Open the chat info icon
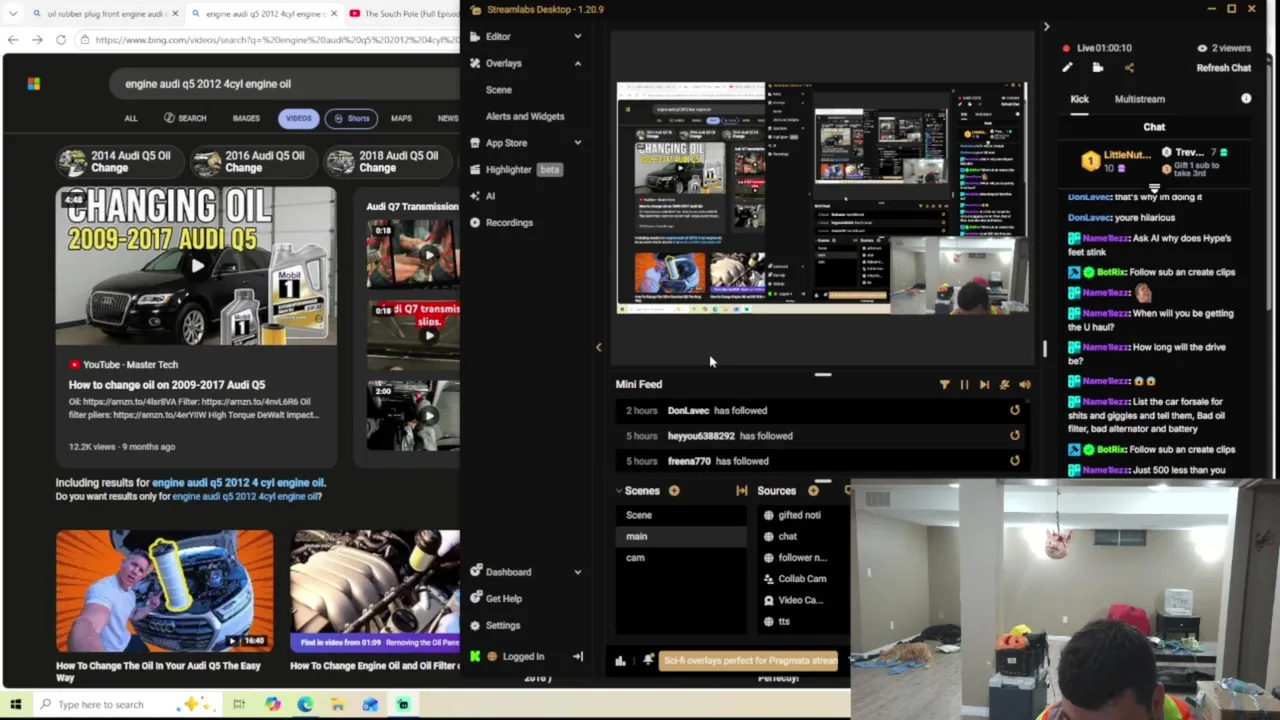 (x=1246, y=99)
